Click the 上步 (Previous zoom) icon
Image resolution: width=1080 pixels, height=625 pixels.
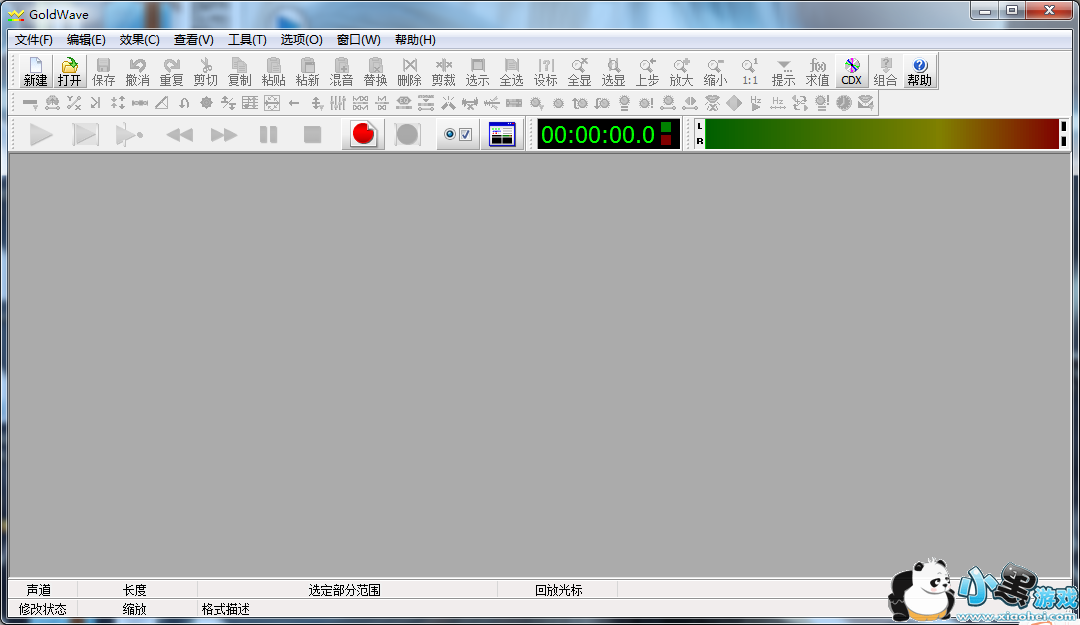pyautogui.click(x=647, y=72)
